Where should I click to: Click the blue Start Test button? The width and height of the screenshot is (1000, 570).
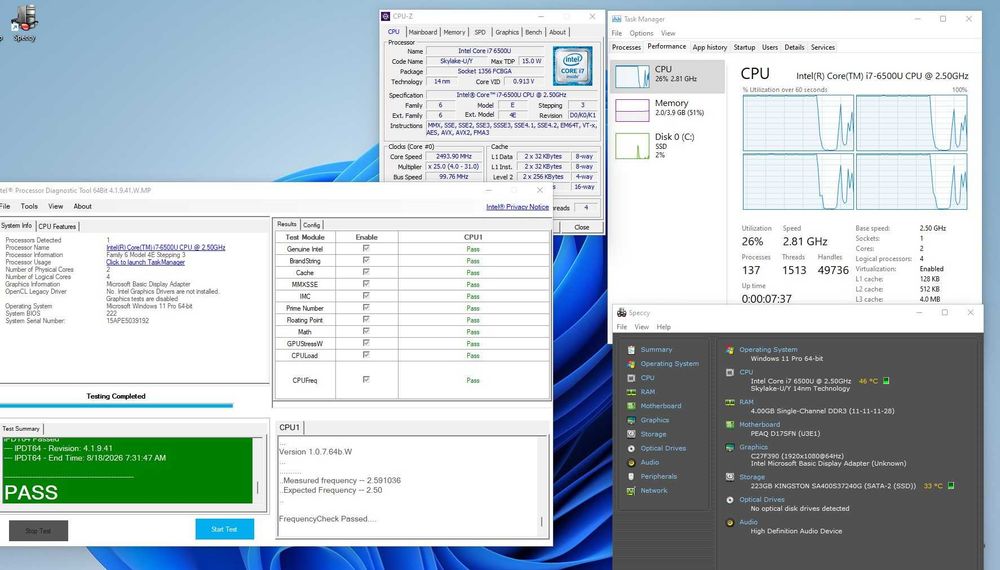click(224, 529)
